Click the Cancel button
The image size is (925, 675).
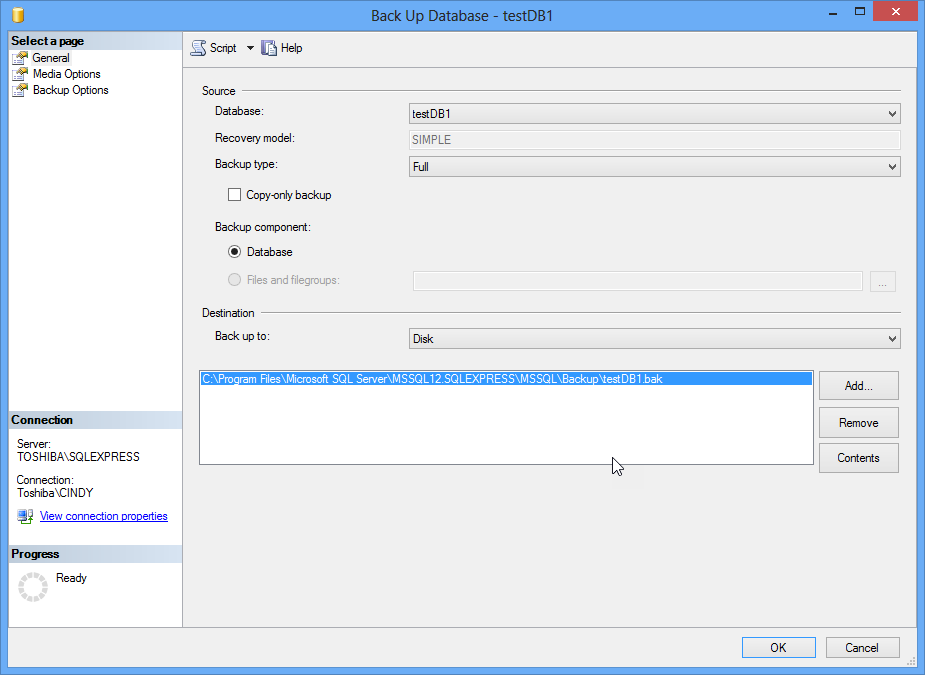[862, 647]
